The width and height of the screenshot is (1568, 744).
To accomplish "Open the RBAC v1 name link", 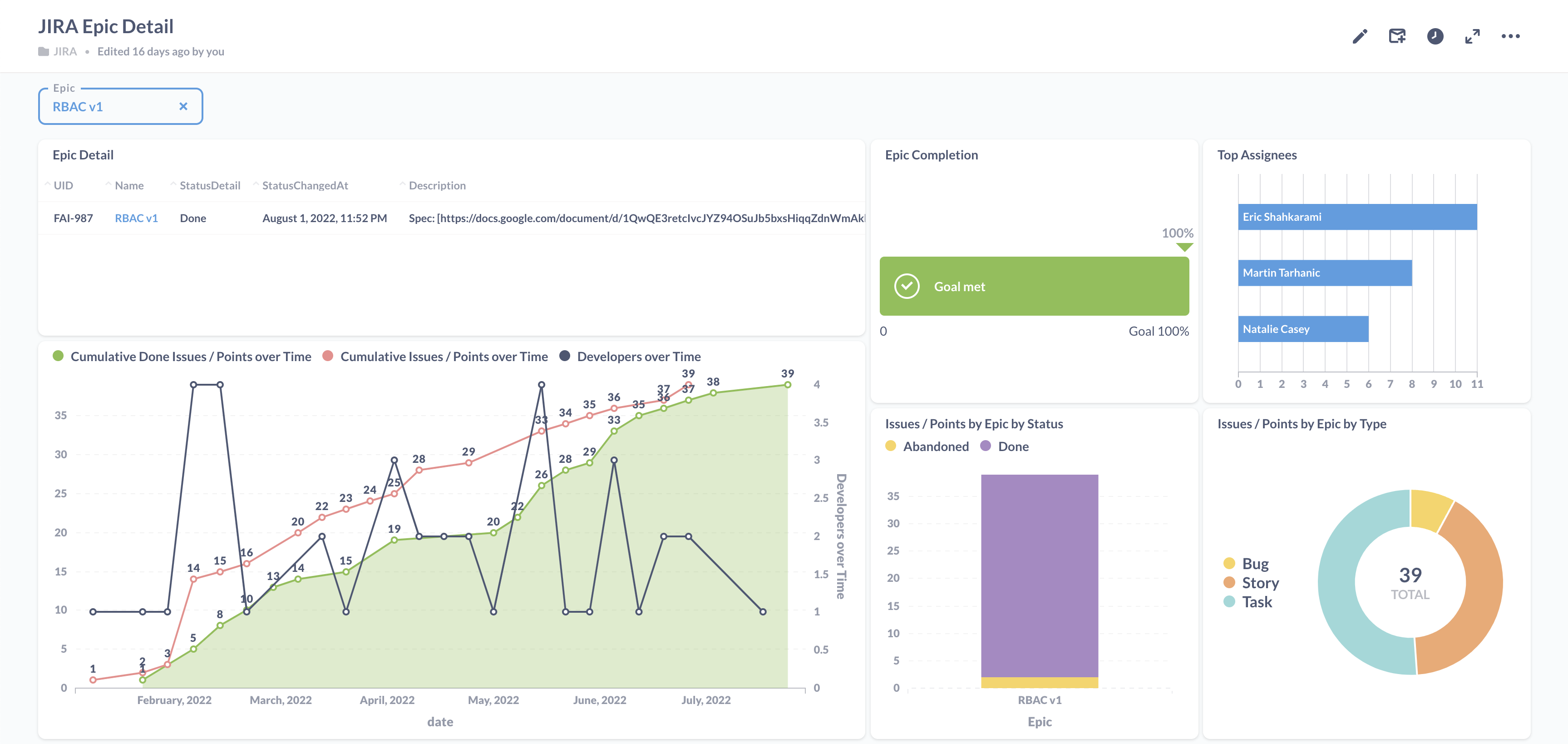I will (x=136, y=218).
